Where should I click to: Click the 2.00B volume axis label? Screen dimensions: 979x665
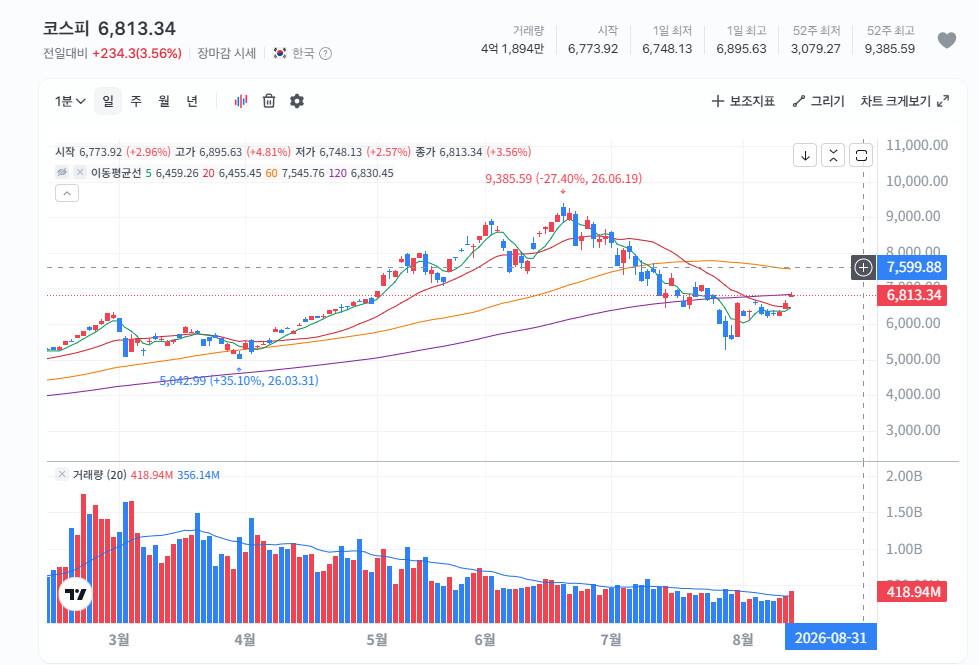[903, 476]
